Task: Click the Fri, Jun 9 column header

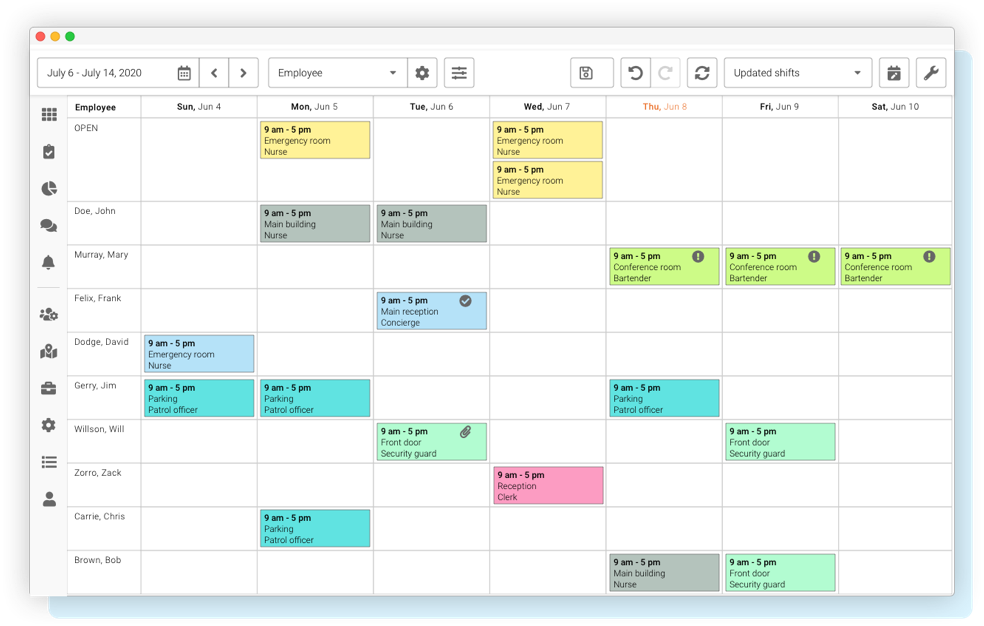Action: [779, 107]
